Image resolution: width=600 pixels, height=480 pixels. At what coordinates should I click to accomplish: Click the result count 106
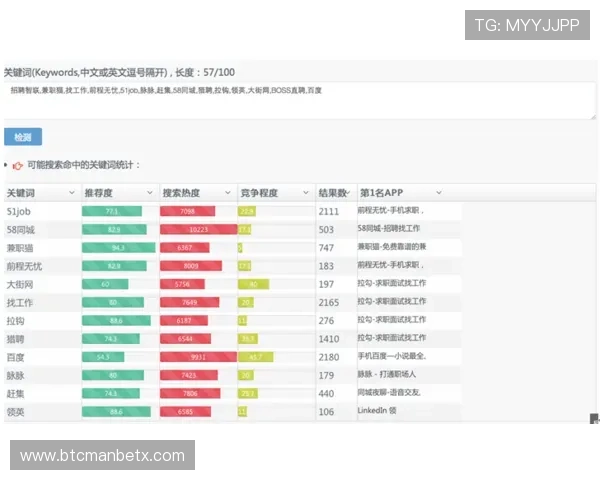click(x=326, y=412)
